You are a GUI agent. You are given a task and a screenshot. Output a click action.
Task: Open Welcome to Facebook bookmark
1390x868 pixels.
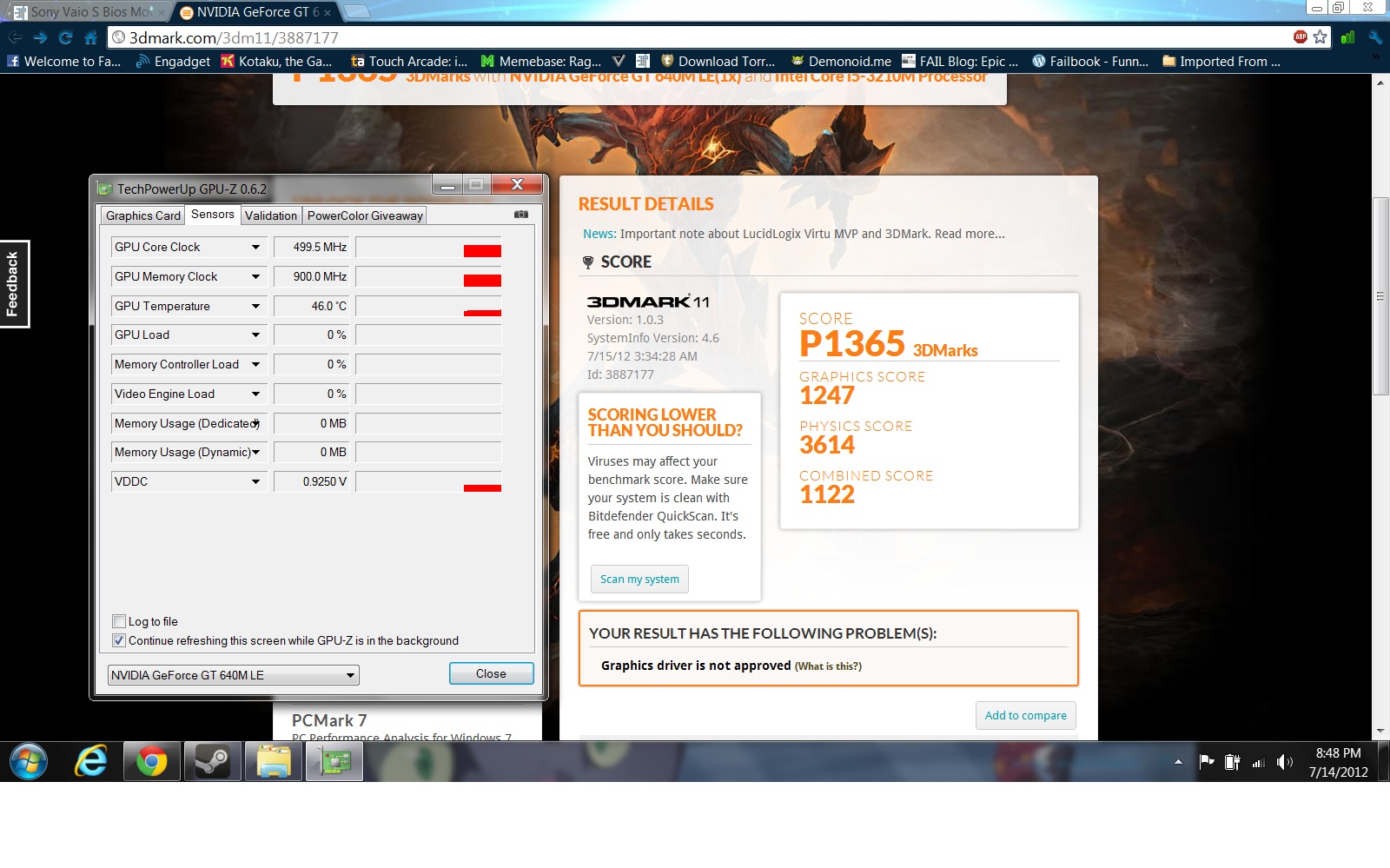click(64, 61)
